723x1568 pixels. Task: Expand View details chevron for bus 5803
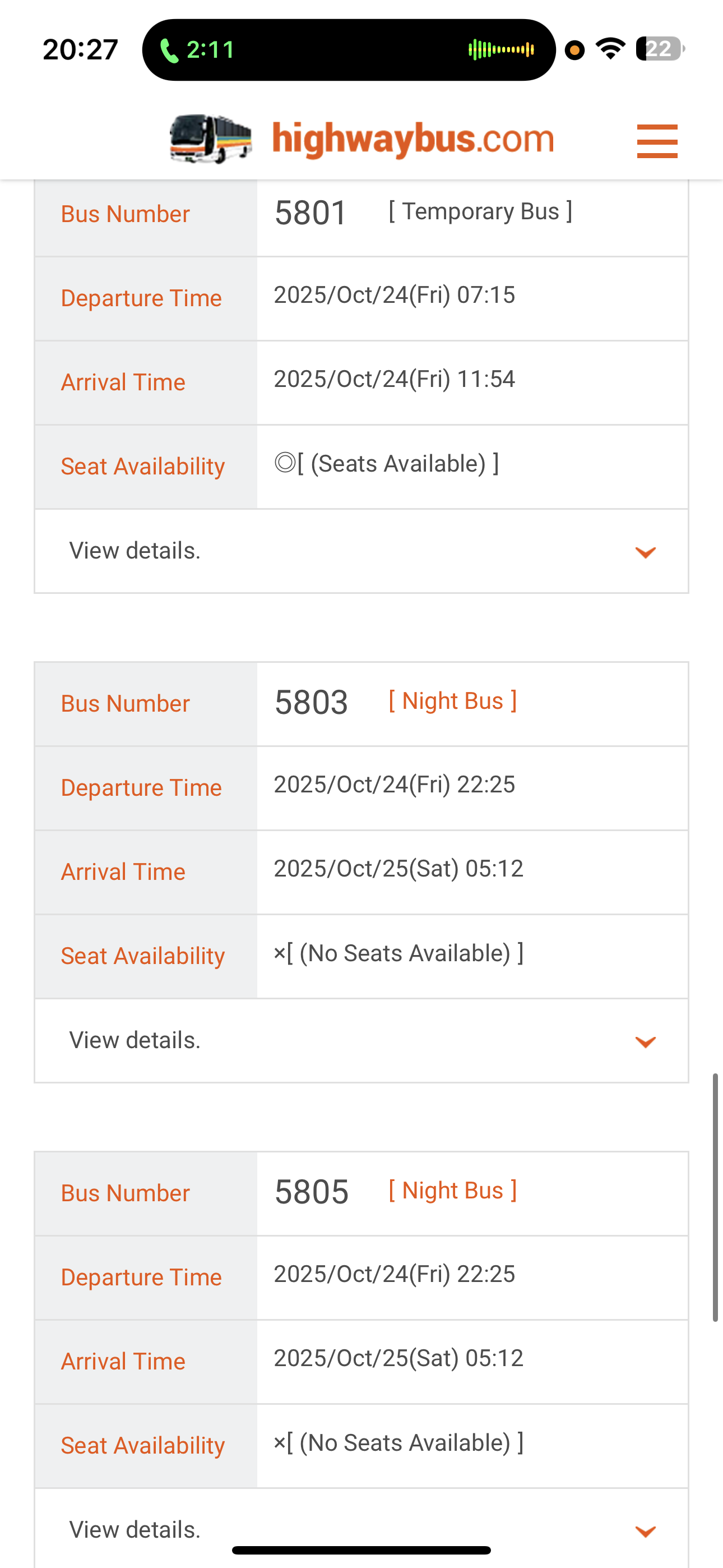[645, 1041]
